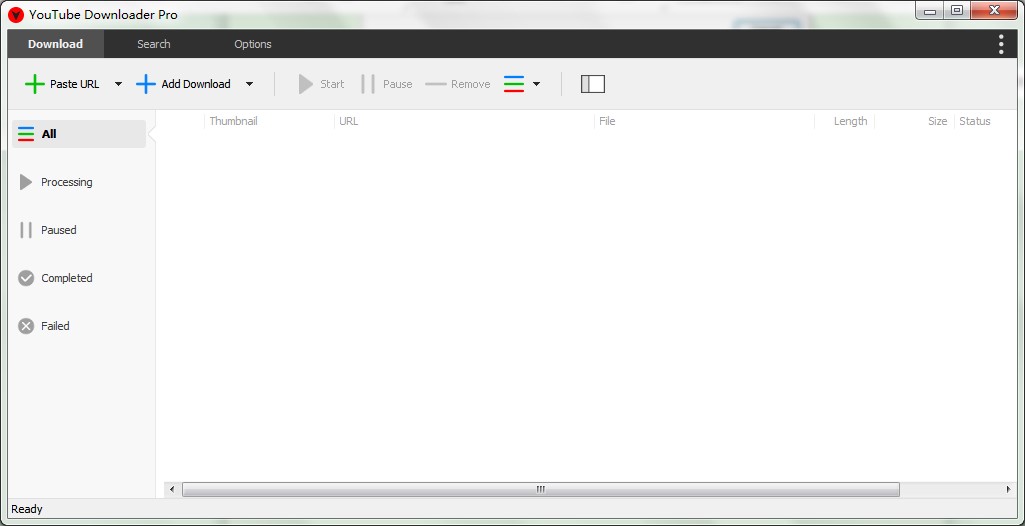
Task: Click the Add Download button label
Action: [x=196, y=84]
